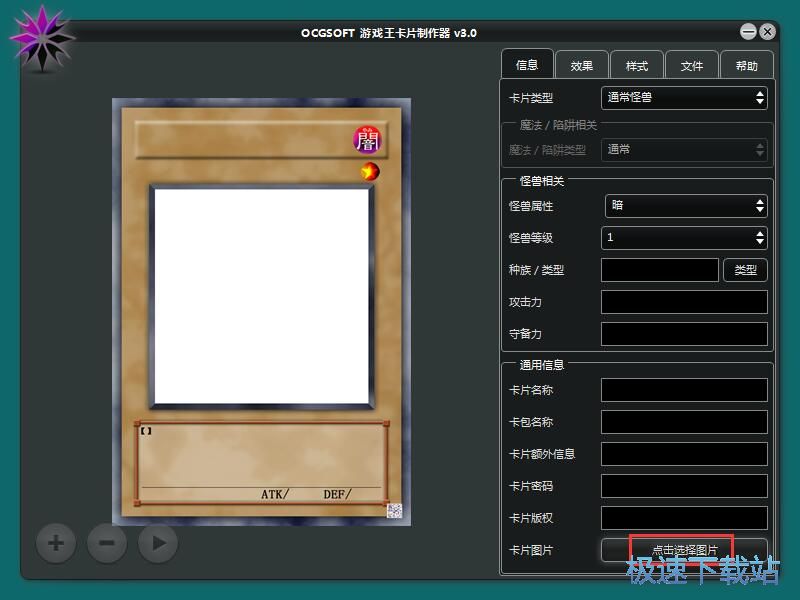Click the 卡片图片 label
The image size is (800, 600).
[x=531, y=551]
